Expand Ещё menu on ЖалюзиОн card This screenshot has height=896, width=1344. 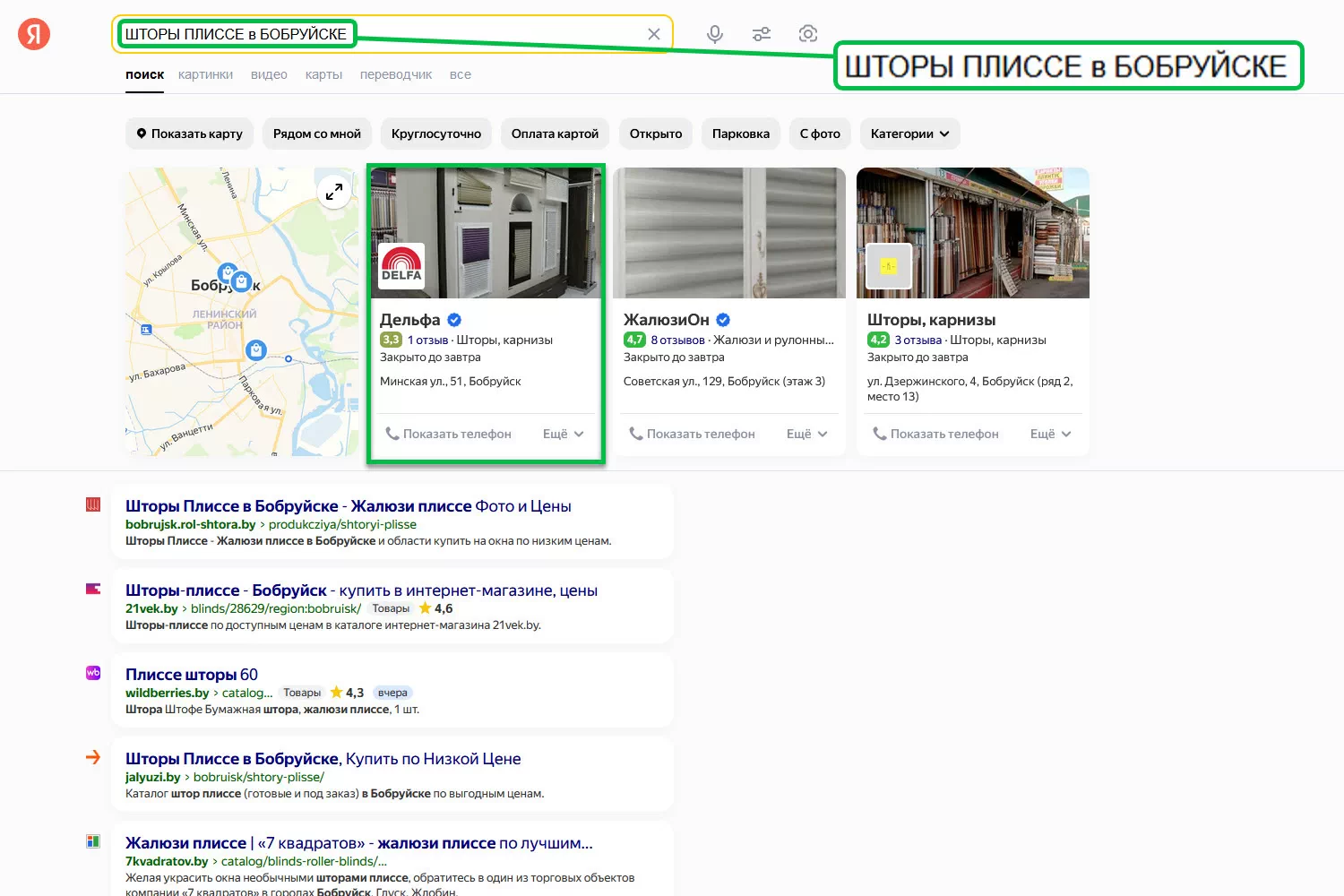coord(806,434)
